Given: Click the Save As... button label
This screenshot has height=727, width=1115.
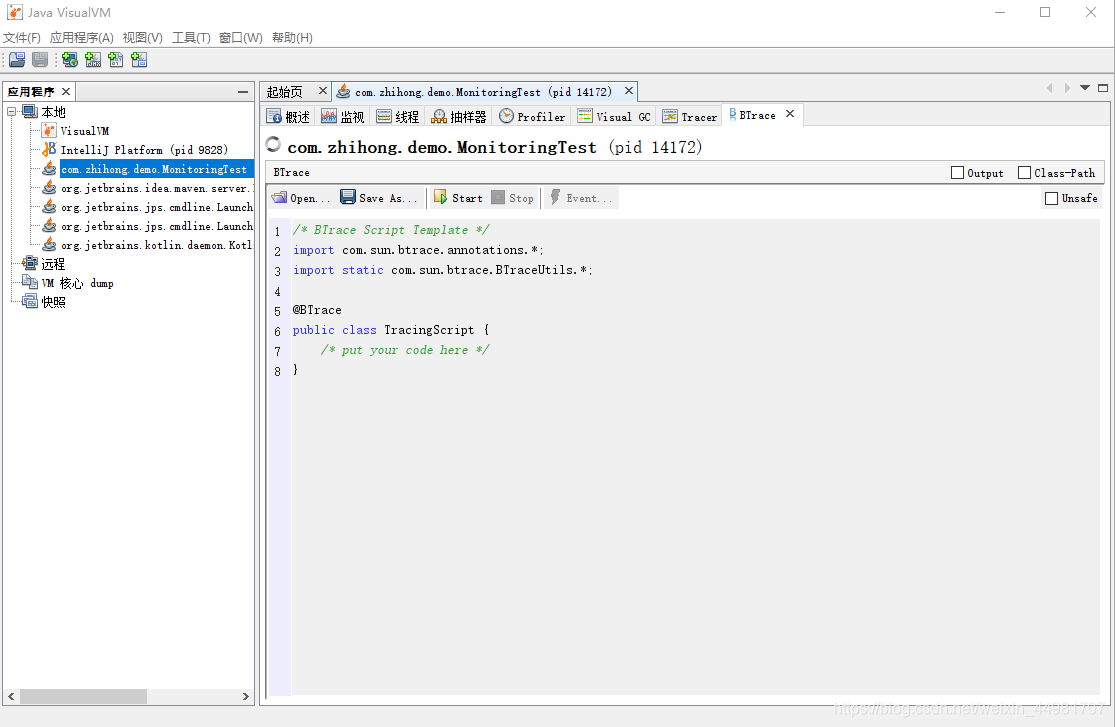Looking at the screenshot, I should coord(388,198).
